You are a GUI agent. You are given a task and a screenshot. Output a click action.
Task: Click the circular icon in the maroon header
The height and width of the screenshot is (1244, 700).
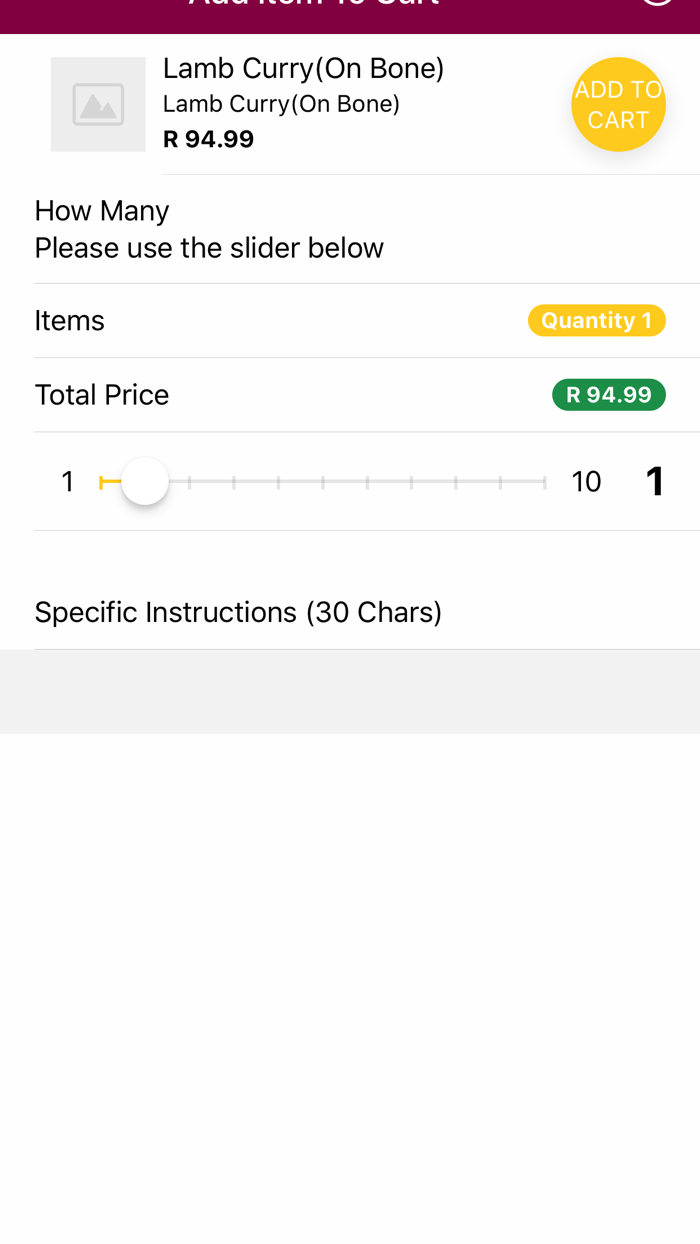(656, 3)
